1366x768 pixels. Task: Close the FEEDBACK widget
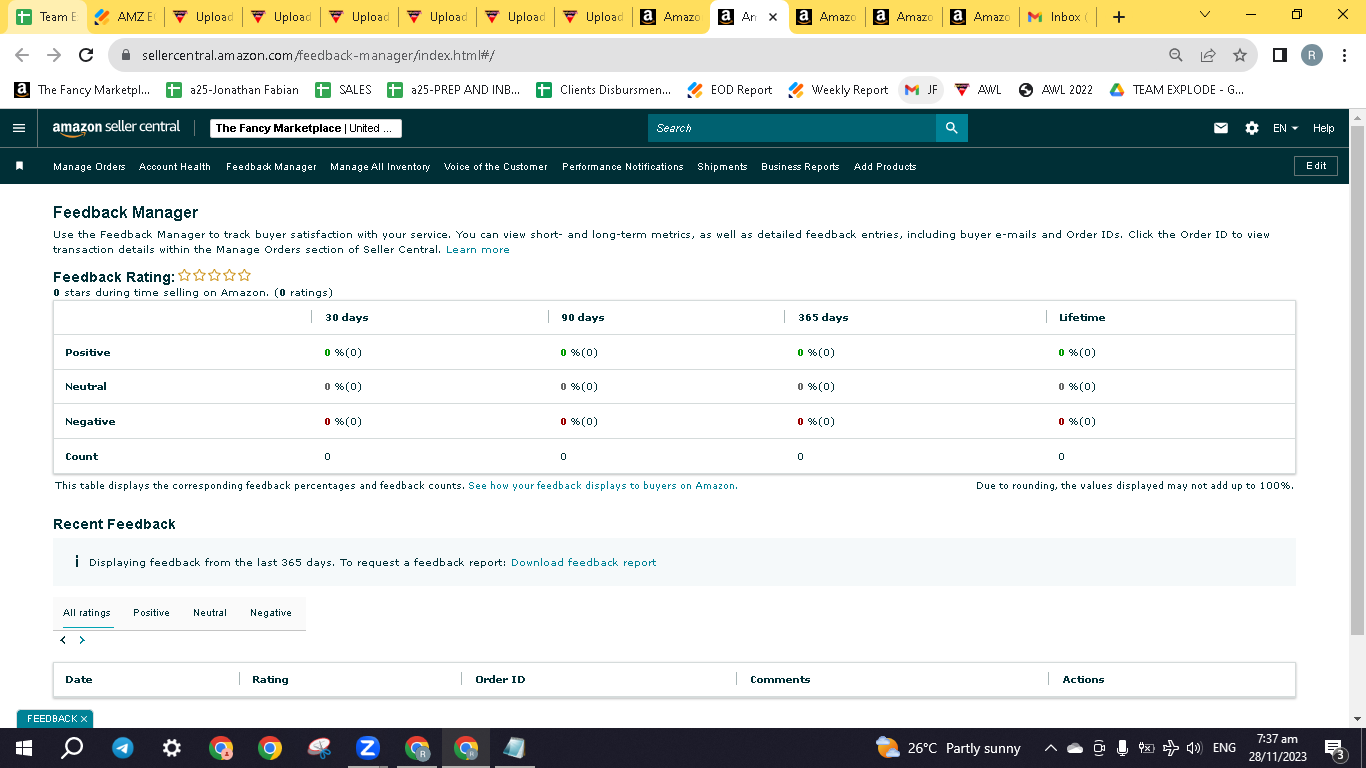tap(85, 719)
